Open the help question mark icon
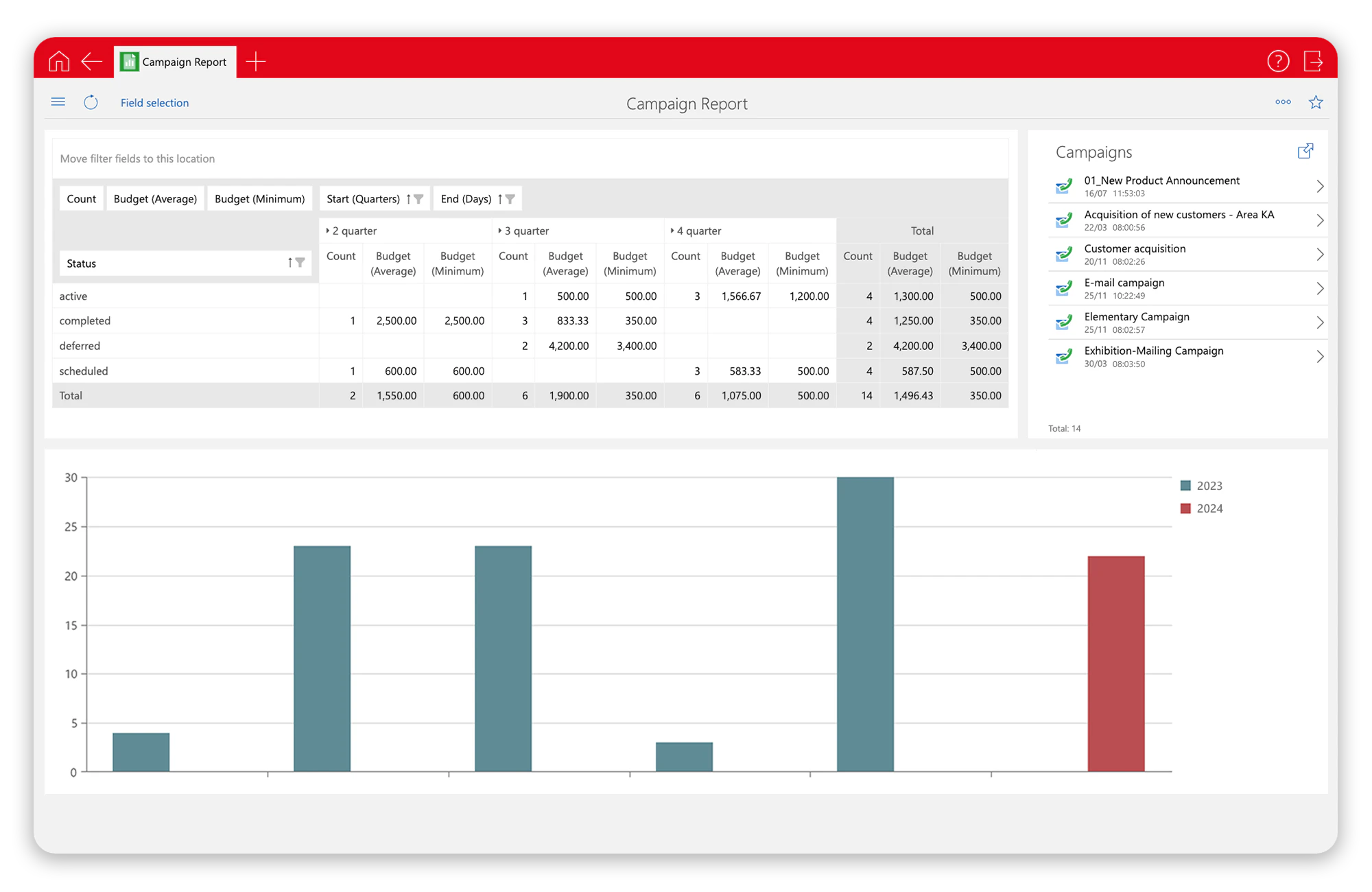Viewport: 1372px width, 892px height. 1277,61
